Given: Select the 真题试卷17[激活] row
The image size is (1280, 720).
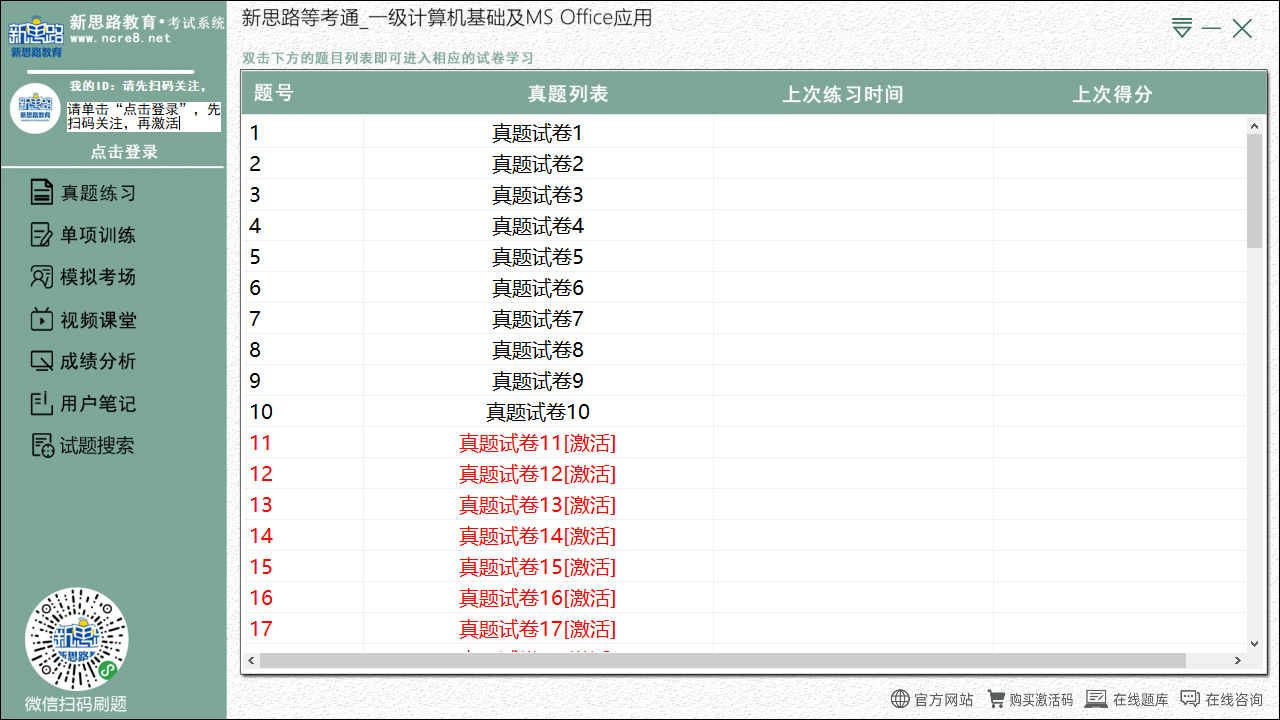Looking at the screenshot, I should 745,629.
